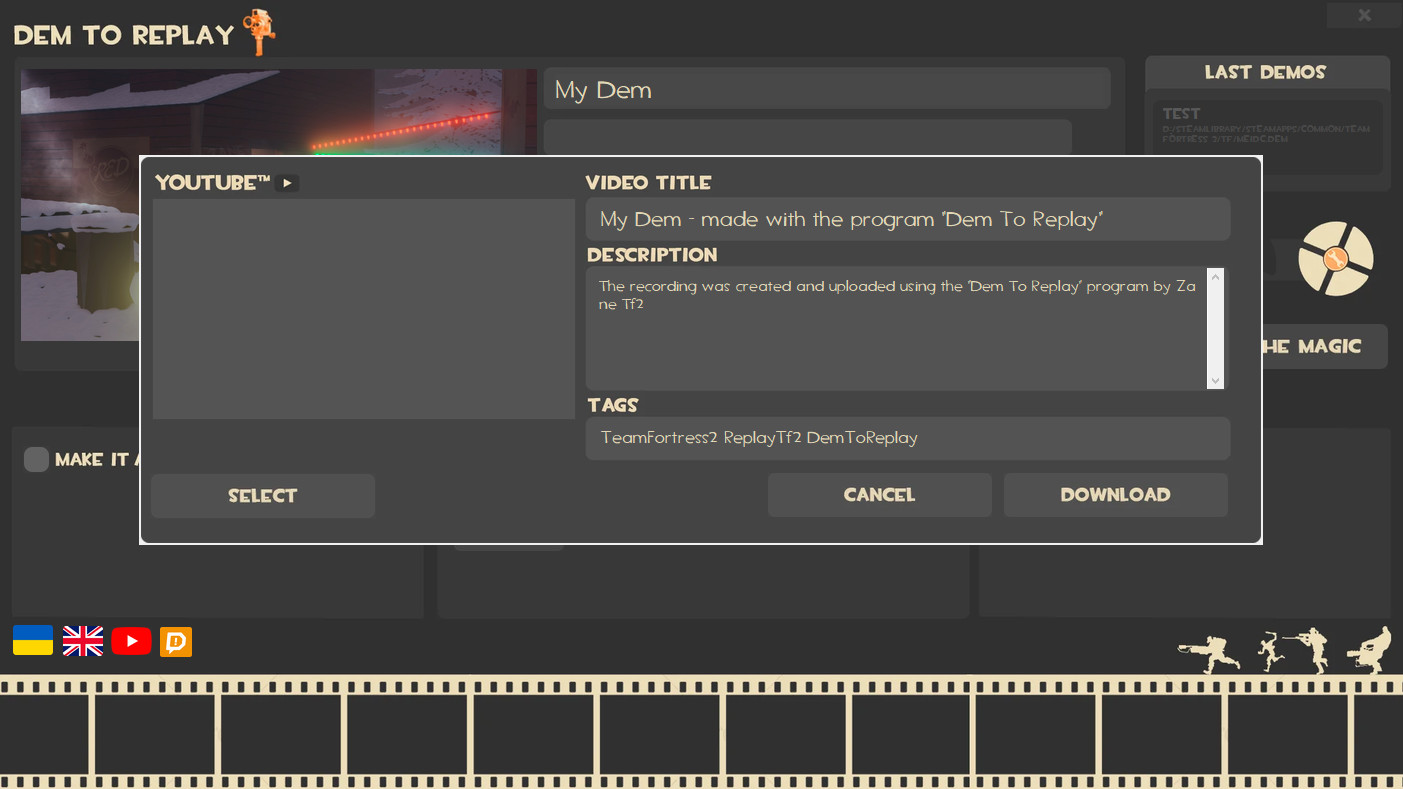Select English via the UK flag icon

[82, 642]
